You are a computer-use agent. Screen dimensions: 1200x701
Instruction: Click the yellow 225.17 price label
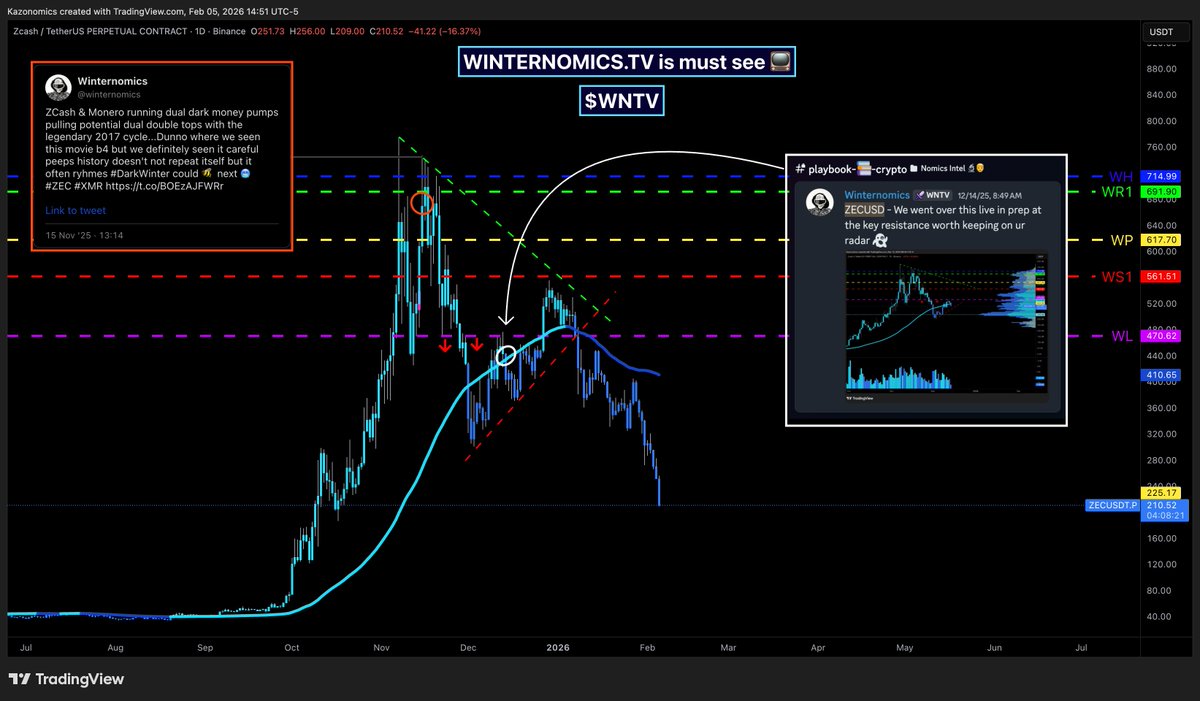click(x=1160, y=492)
